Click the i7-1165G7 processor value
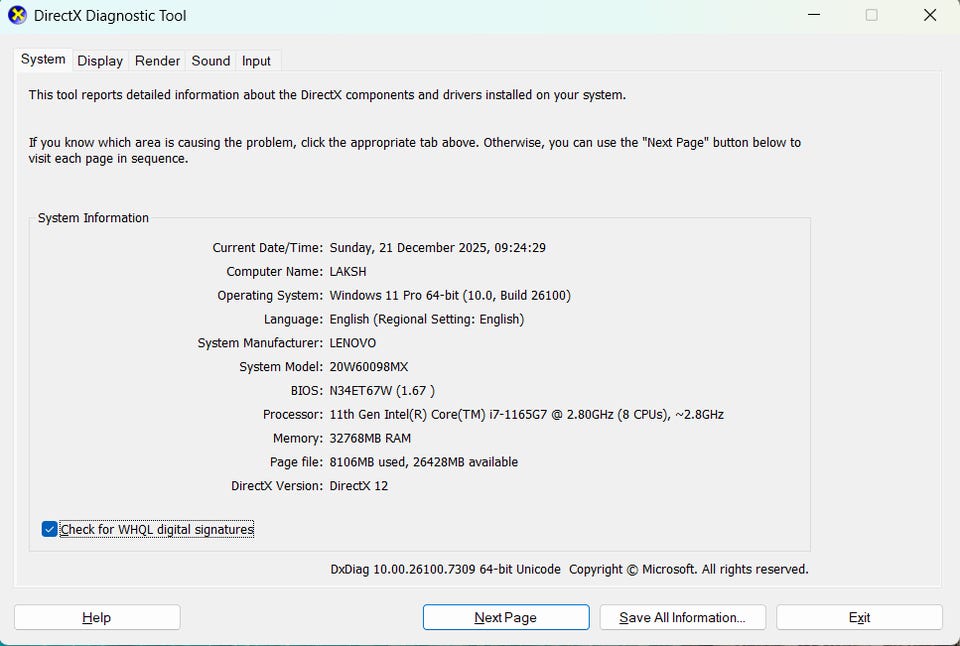Image resolution: width=960 pixels, height=646 pixels. pos(527,415)
